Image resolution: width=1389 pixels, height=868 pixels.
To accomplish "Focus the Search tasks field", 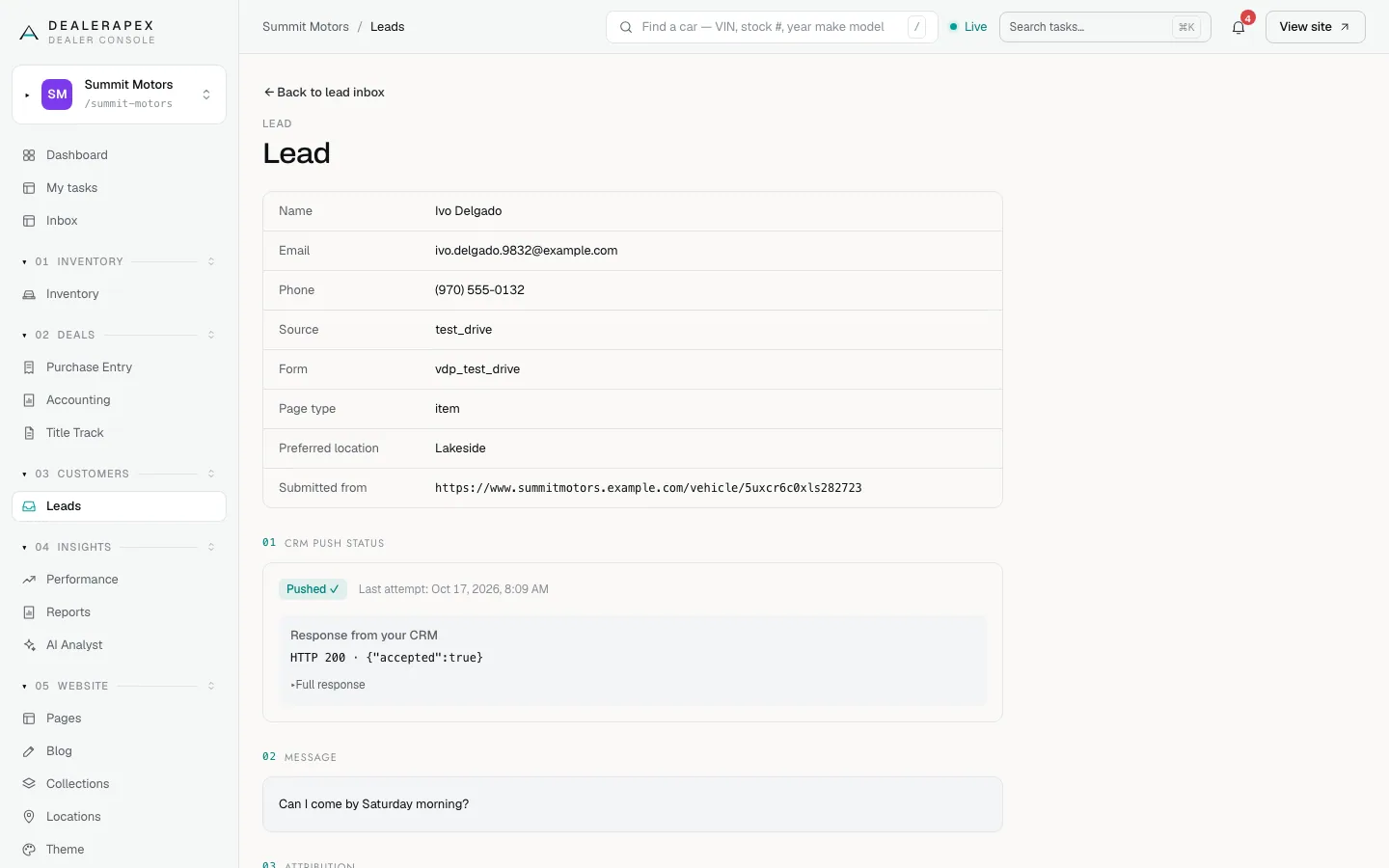I will pyautogui.click(x=1104, y=27).
